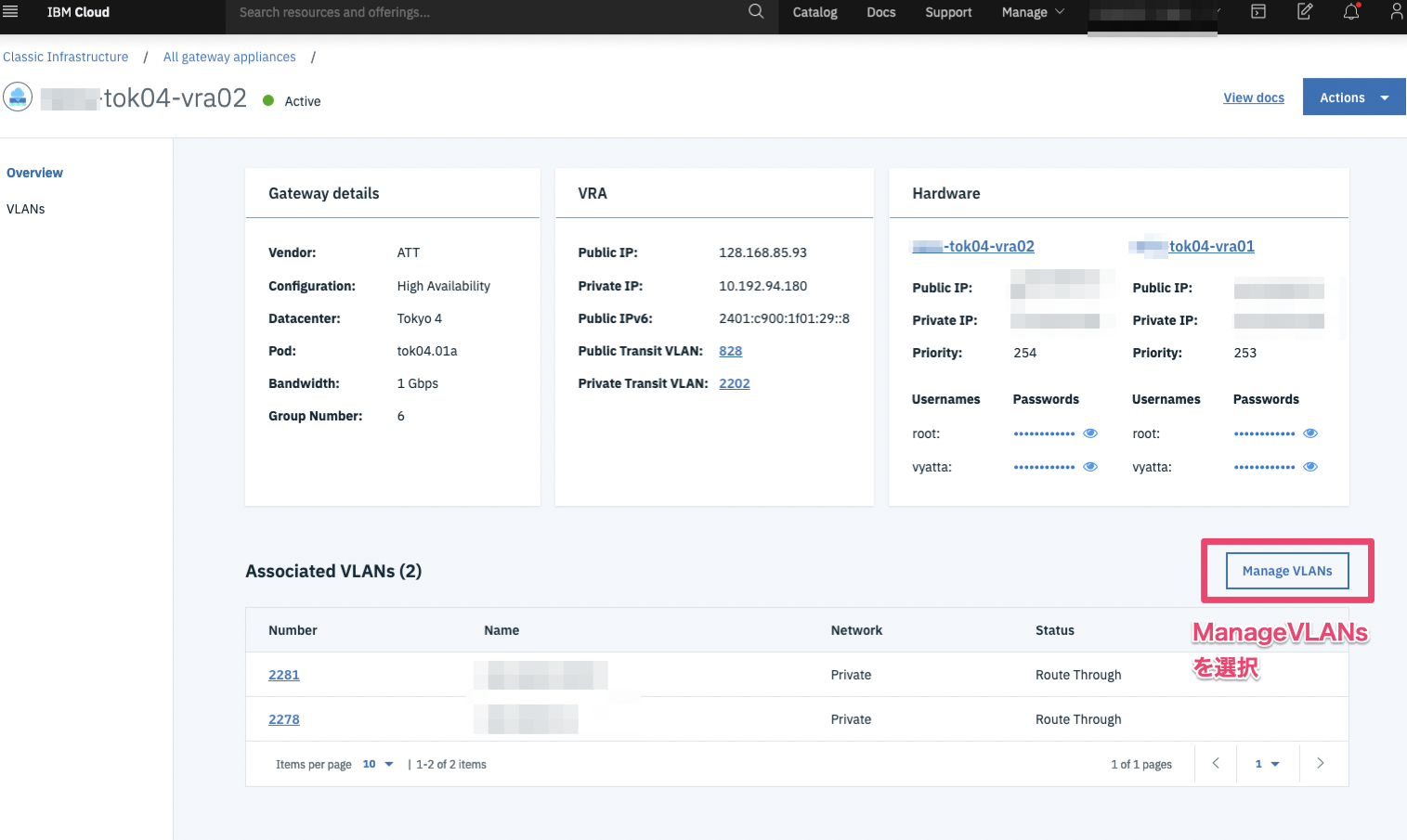
Task: Click Route Through status of VLAN 2278
Action: coord(1078,719)
